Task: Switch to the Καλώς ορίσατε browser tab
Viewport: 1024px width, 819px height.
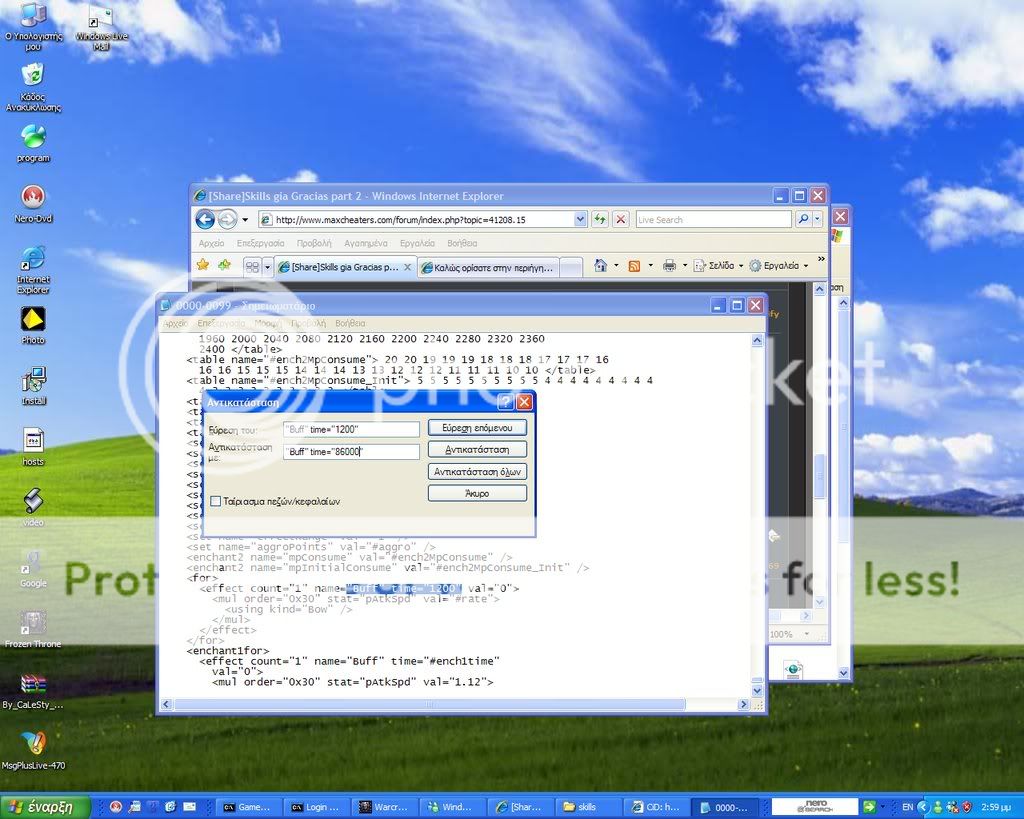Action: (486, 267)
